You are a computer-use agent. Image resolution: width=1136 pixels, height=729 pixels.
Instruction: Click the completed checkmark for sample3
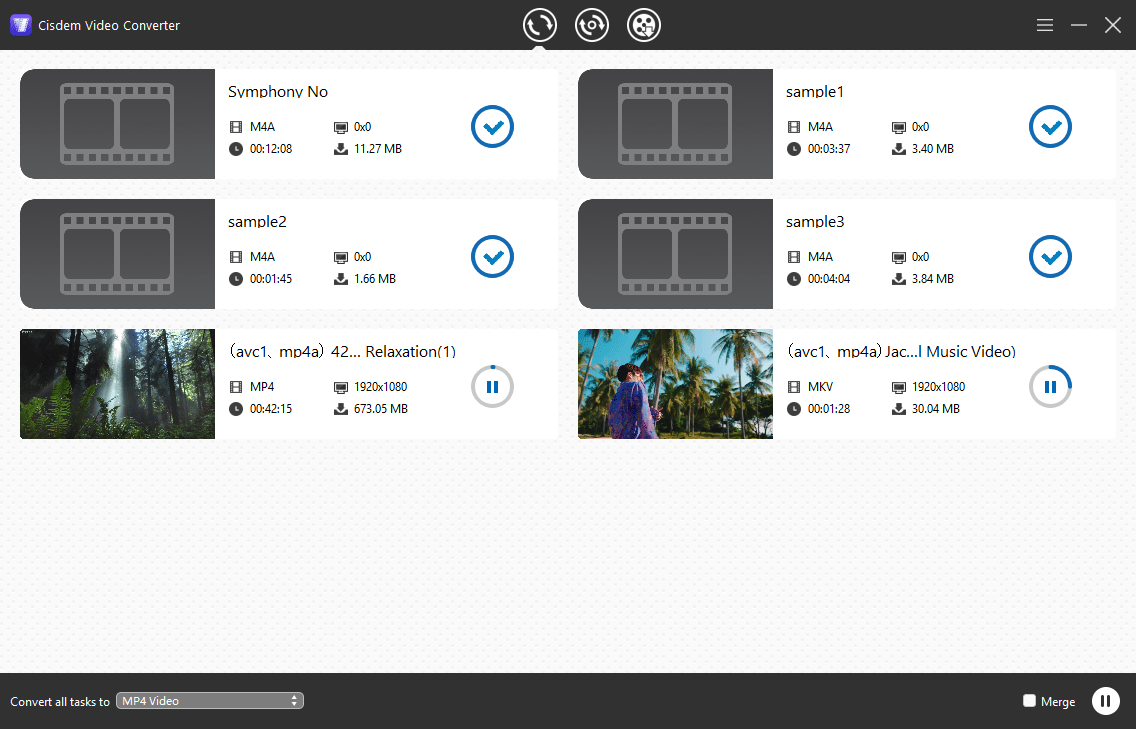pos(1050,256)
